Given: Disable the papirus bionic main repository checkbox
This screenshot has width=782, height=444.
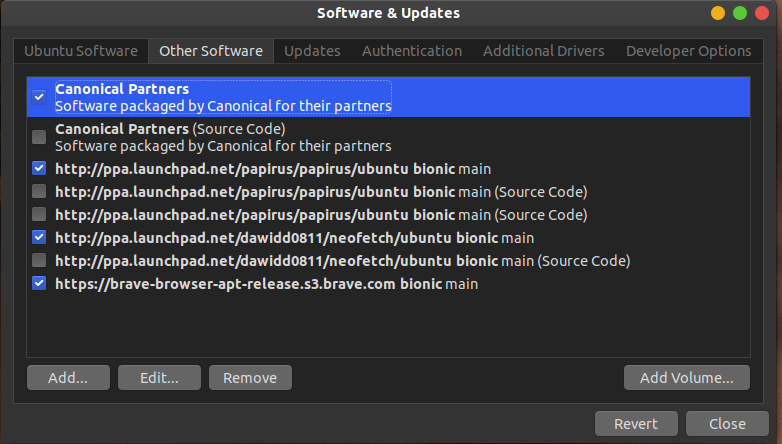Looking at the screenshot, I should click(39, 169).
